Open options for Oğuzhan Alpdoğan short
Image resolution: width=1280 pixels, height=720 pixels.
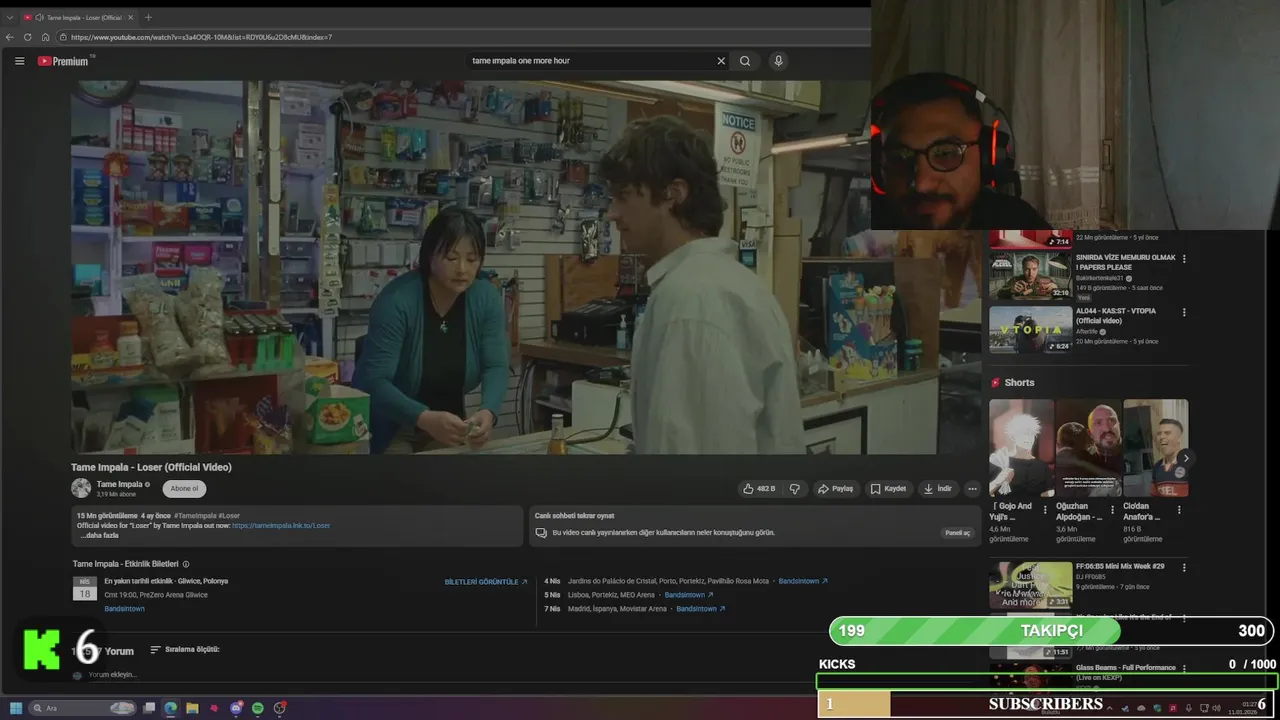pos(1113,509)
